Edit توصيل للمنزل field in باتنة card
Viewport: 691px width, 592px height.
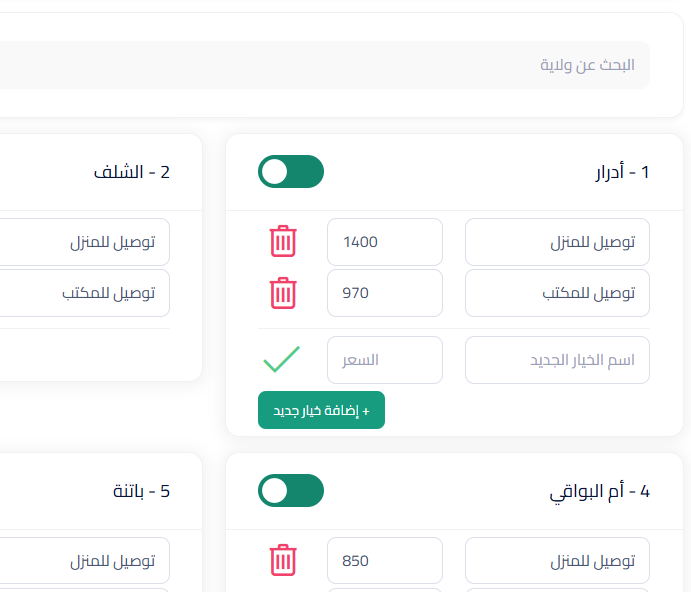pos(85,561)
